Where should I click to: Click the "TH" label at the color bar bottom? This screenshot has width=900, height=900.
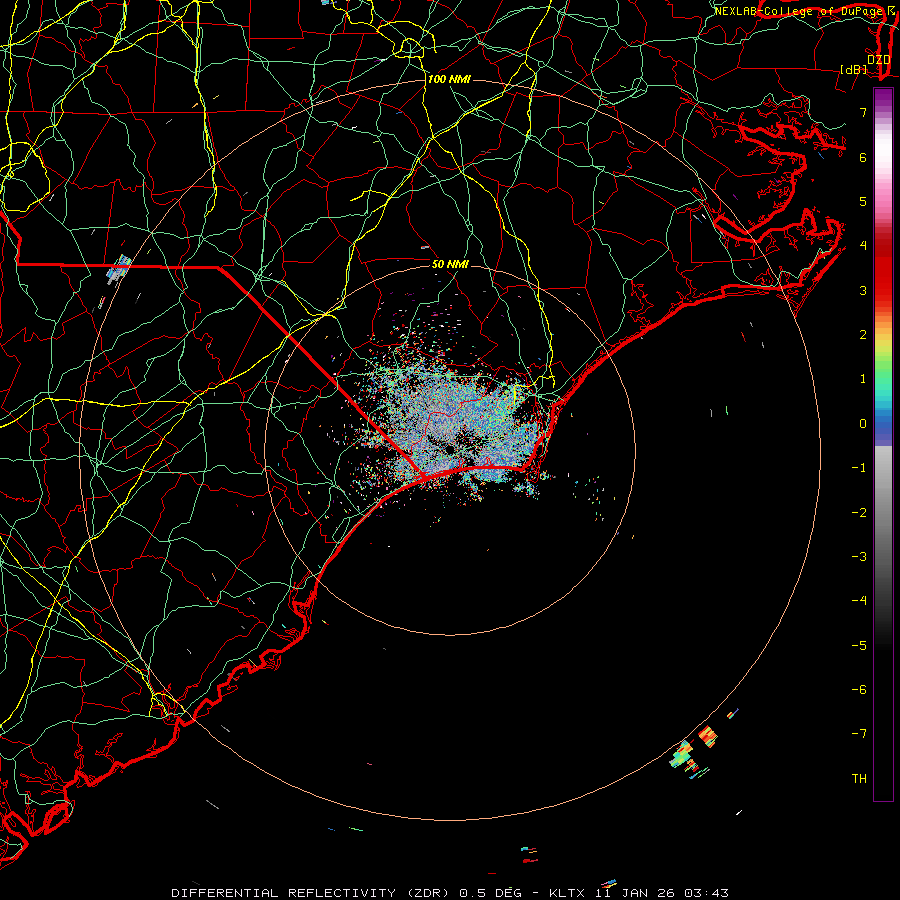[859, 778]
